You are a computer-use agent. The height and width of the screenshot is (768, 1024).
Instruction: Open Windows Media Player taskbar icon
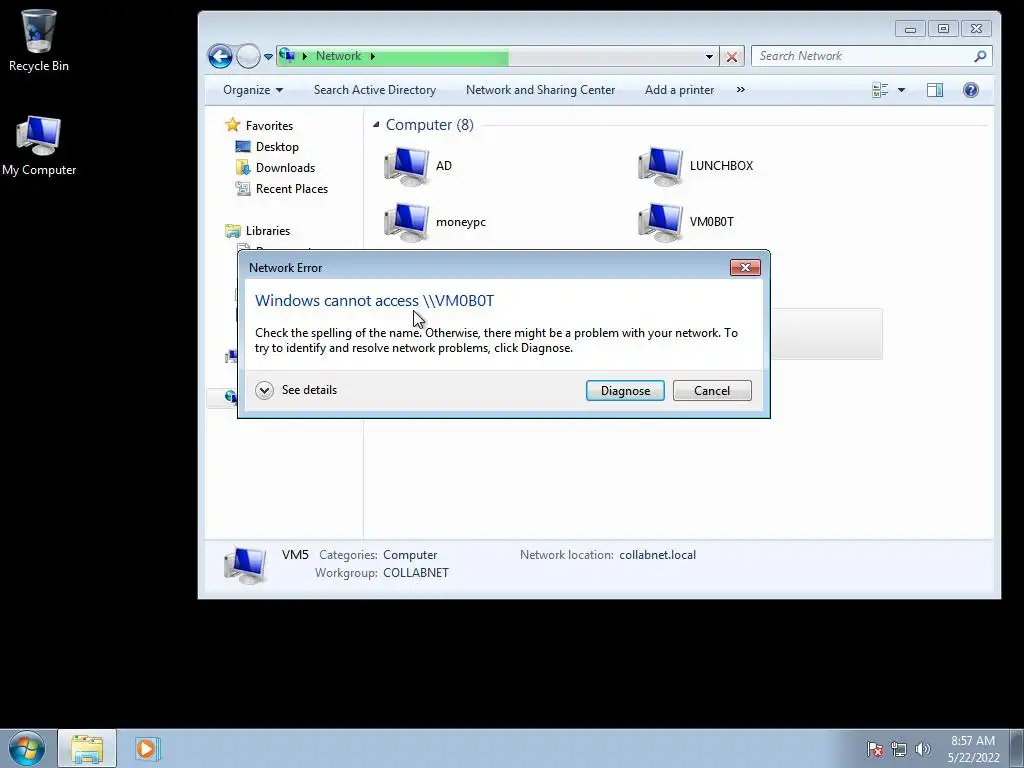[x=146, y=748]
